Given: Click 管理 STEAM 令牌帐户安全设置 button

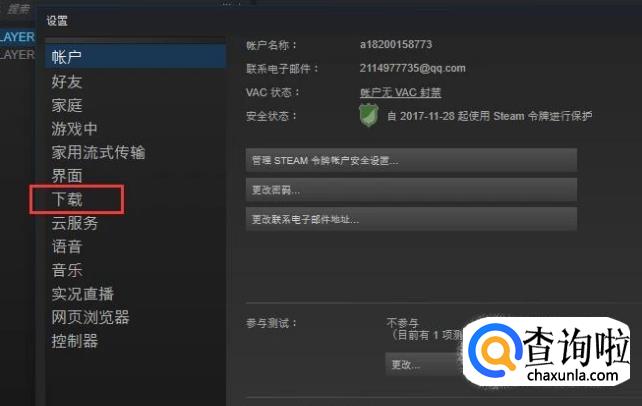Looking at the screenshot, I should [x=411, y=160].
